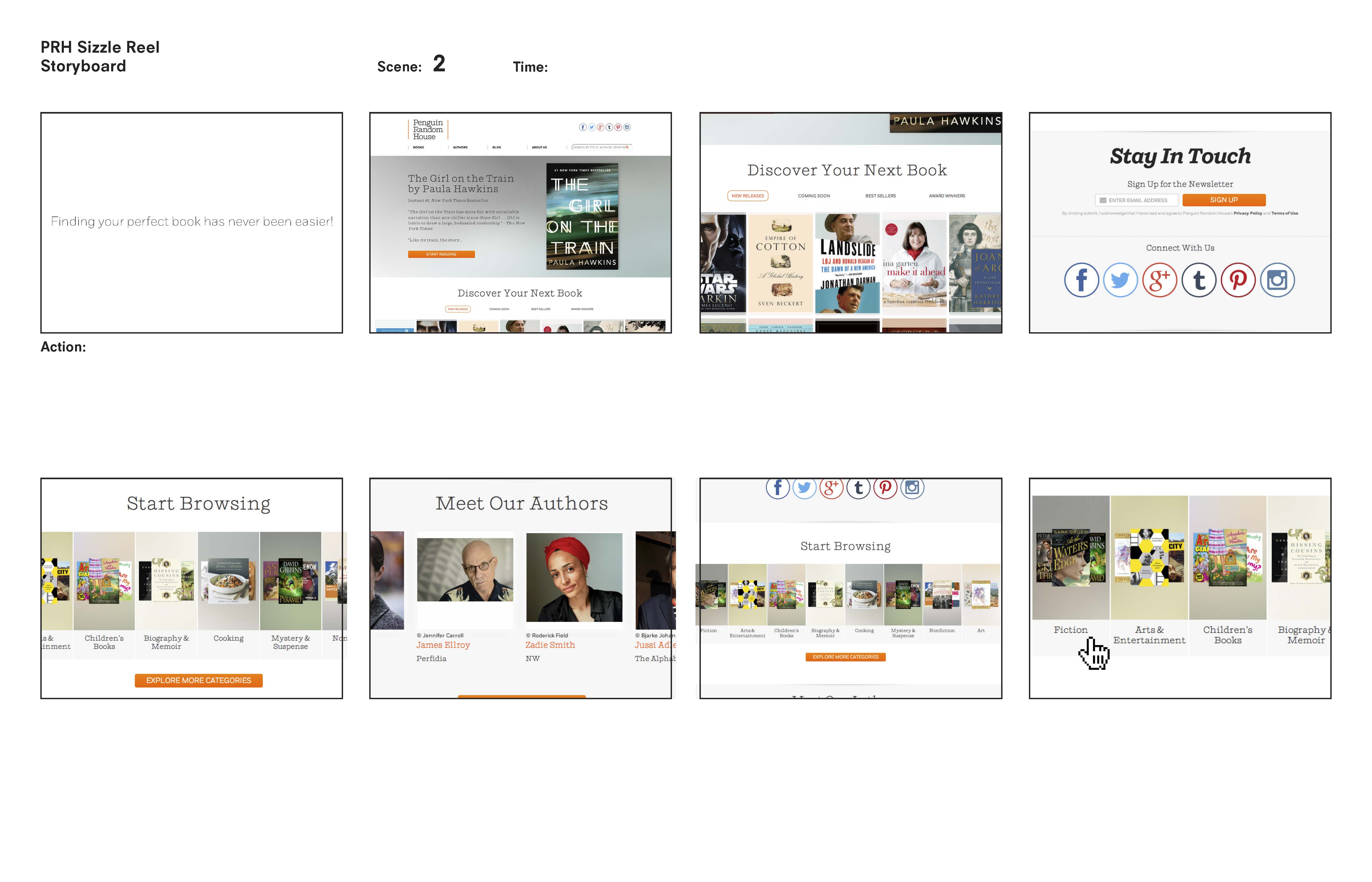Open the Zadie Smith author link
This screenshot has height=882, width=1372.
(x=550, y=645)
